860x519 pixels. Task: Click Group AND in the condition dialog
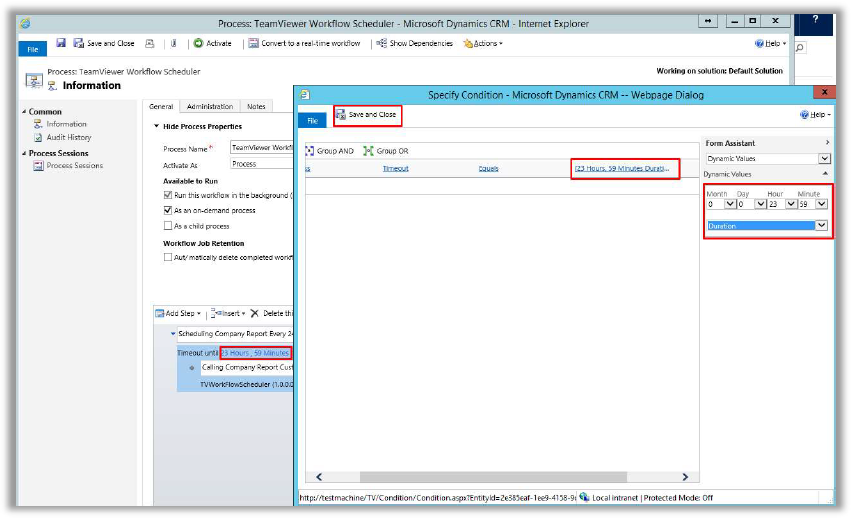click(329, 151)
